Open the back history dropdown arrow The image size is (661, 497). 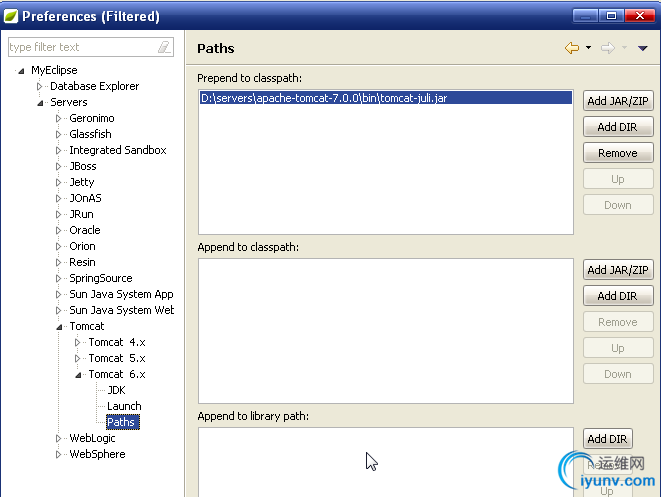588,48
